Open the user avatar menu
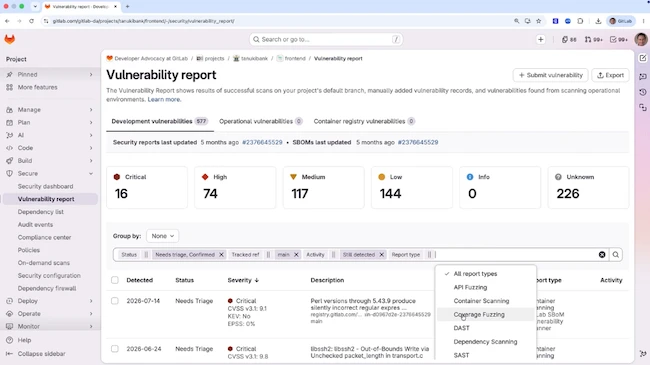This screenshot has width=650, height=365. point(641,39)
